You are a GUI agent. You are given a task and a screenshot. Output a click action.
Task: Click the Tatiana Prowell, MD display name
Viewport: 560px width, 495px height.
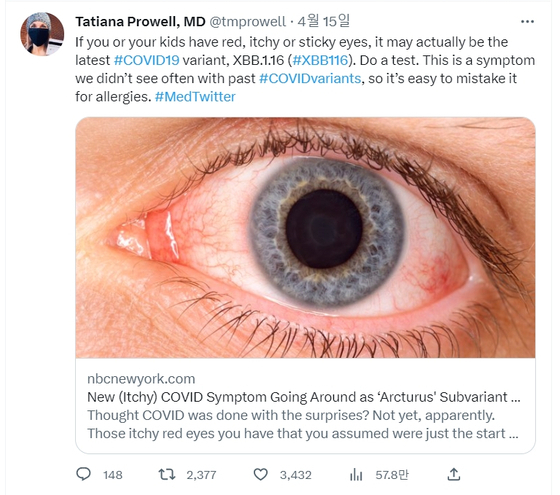140,22
